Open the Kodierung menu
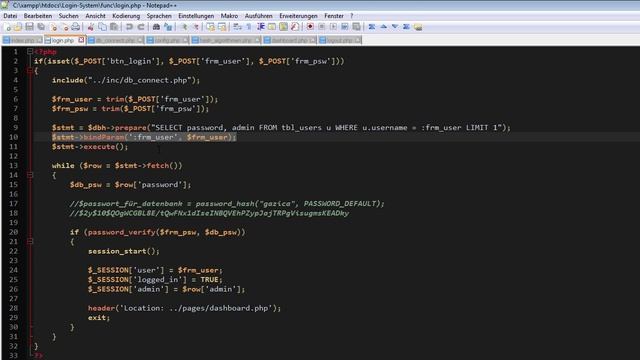This screenshot has width=640, height=360. coord(126,16)
